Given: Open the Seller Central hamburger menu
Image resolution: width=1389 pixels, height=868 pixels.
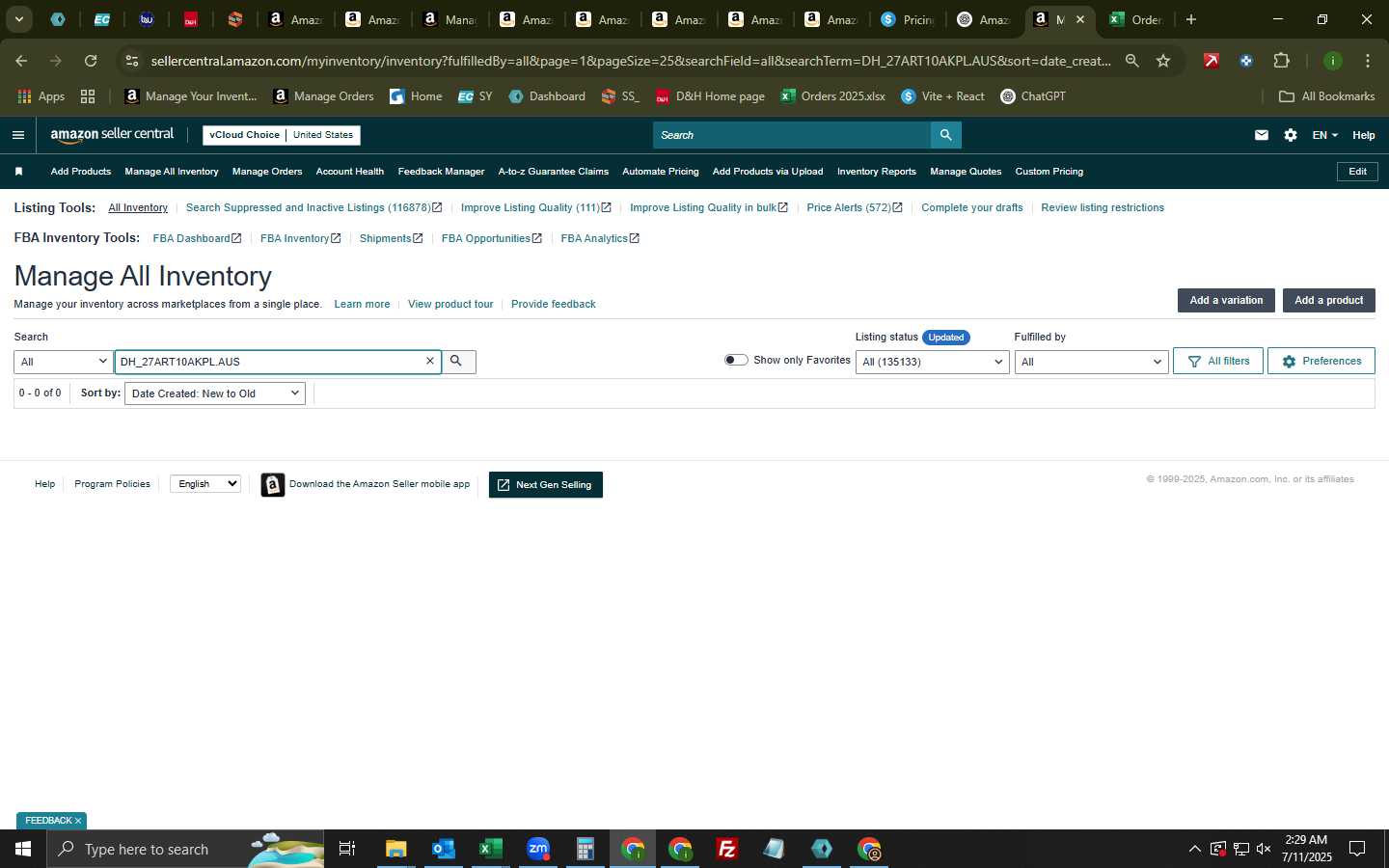Looking at the screenshot, I should click(x=17, y=135).
